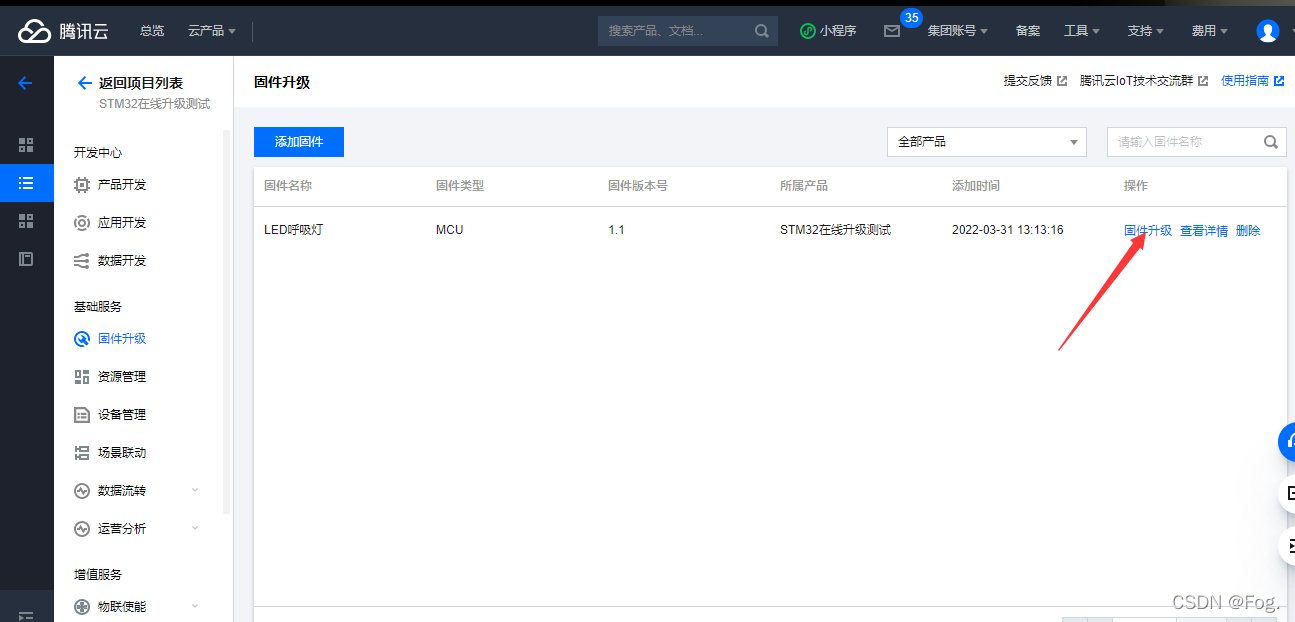
Task: Click the 2022-03-31 13:13:16 timestamp
Action: (1008, 230)
